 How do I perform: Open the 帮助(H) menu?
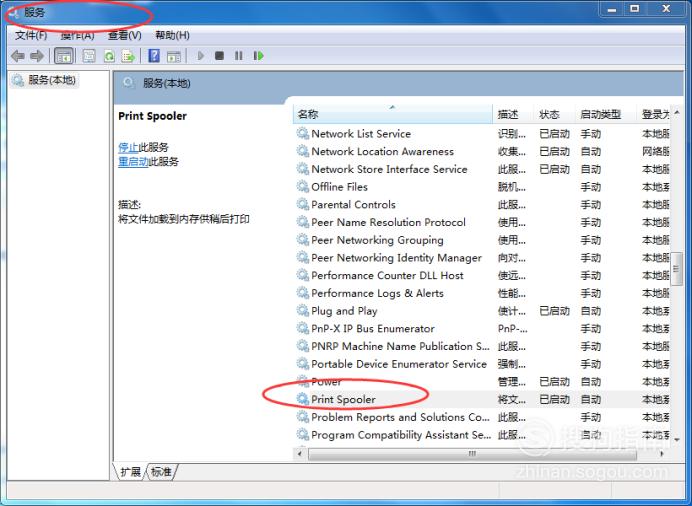coord(173,35)
